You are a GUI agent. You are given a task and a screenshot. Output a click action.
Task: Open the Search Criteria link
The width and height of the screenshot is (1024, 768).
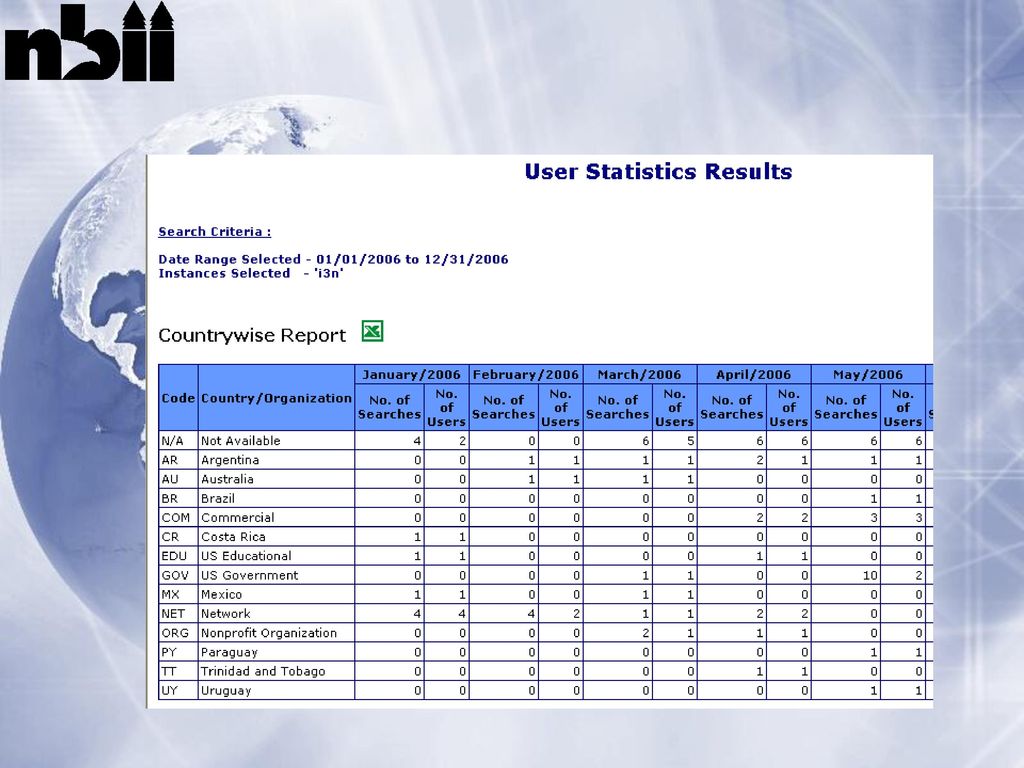214,232
